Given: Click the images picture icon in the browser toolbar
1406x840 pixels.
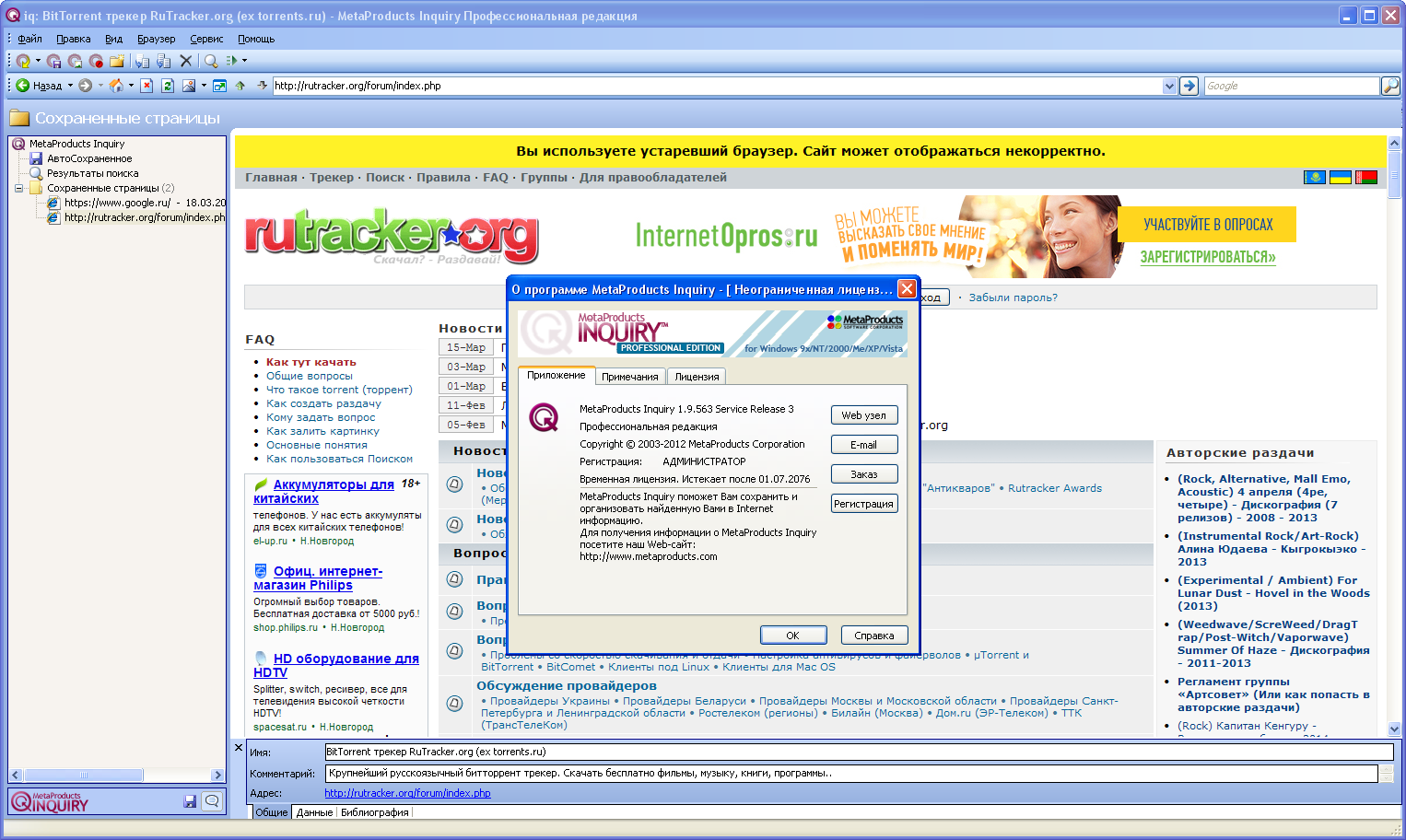Looking at the screenshot, I should click(189, 86).
